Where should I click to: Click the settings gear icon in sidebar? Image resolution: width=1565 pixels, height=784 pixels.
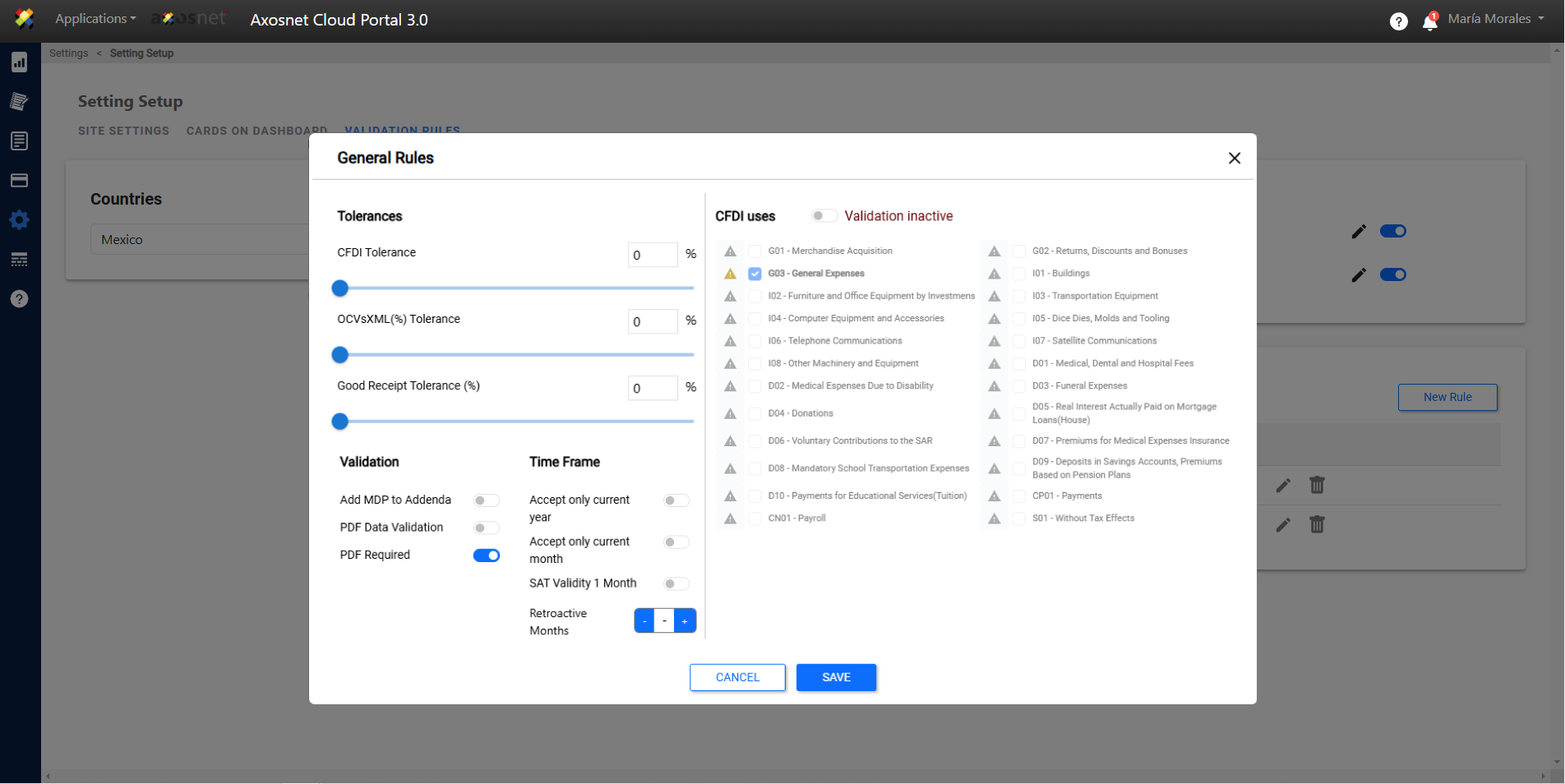(x=20, y=220)
